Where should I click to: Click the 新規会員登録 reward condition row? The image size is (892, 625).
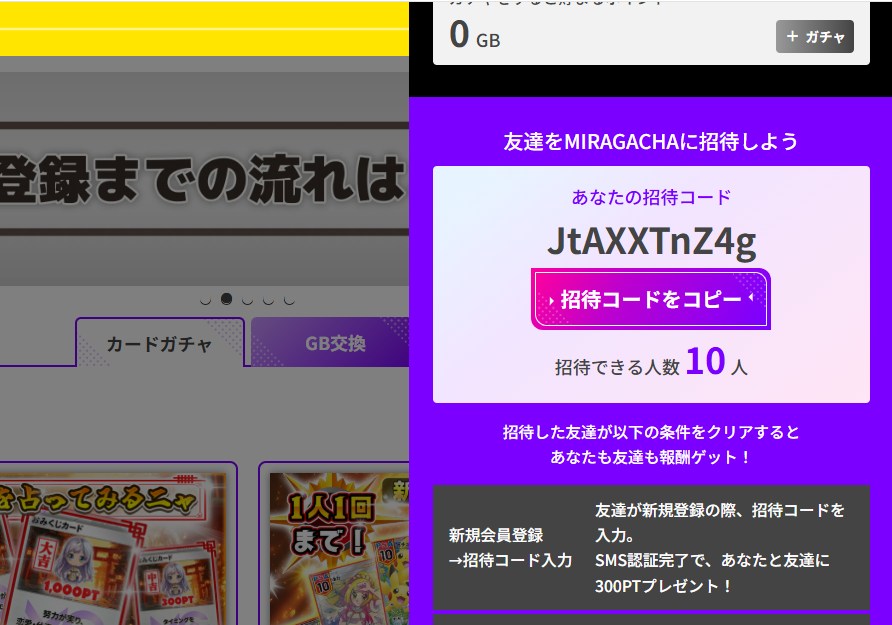tap(651, 547)
